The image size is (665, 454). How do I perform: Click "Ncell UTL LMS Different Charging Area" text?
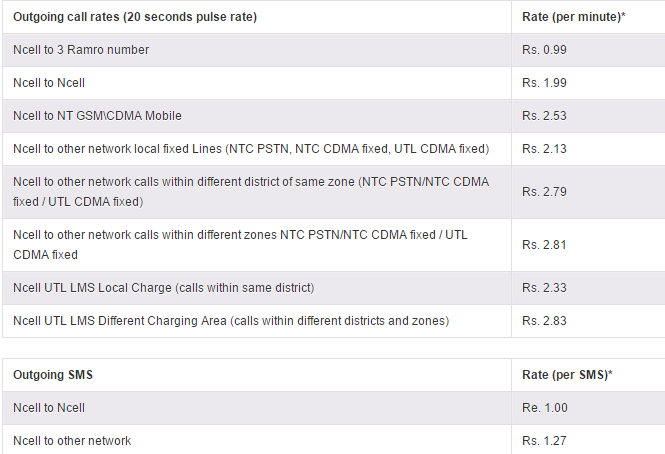point(231,321)
